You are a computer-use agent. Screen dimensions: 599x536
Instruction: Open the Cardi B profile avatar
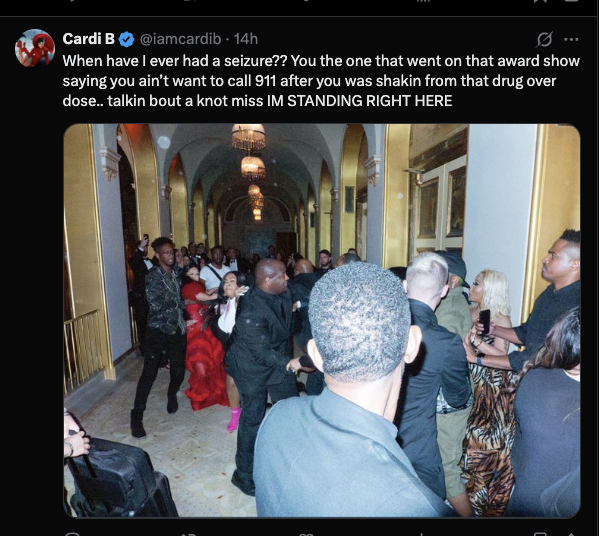(35, 48)
